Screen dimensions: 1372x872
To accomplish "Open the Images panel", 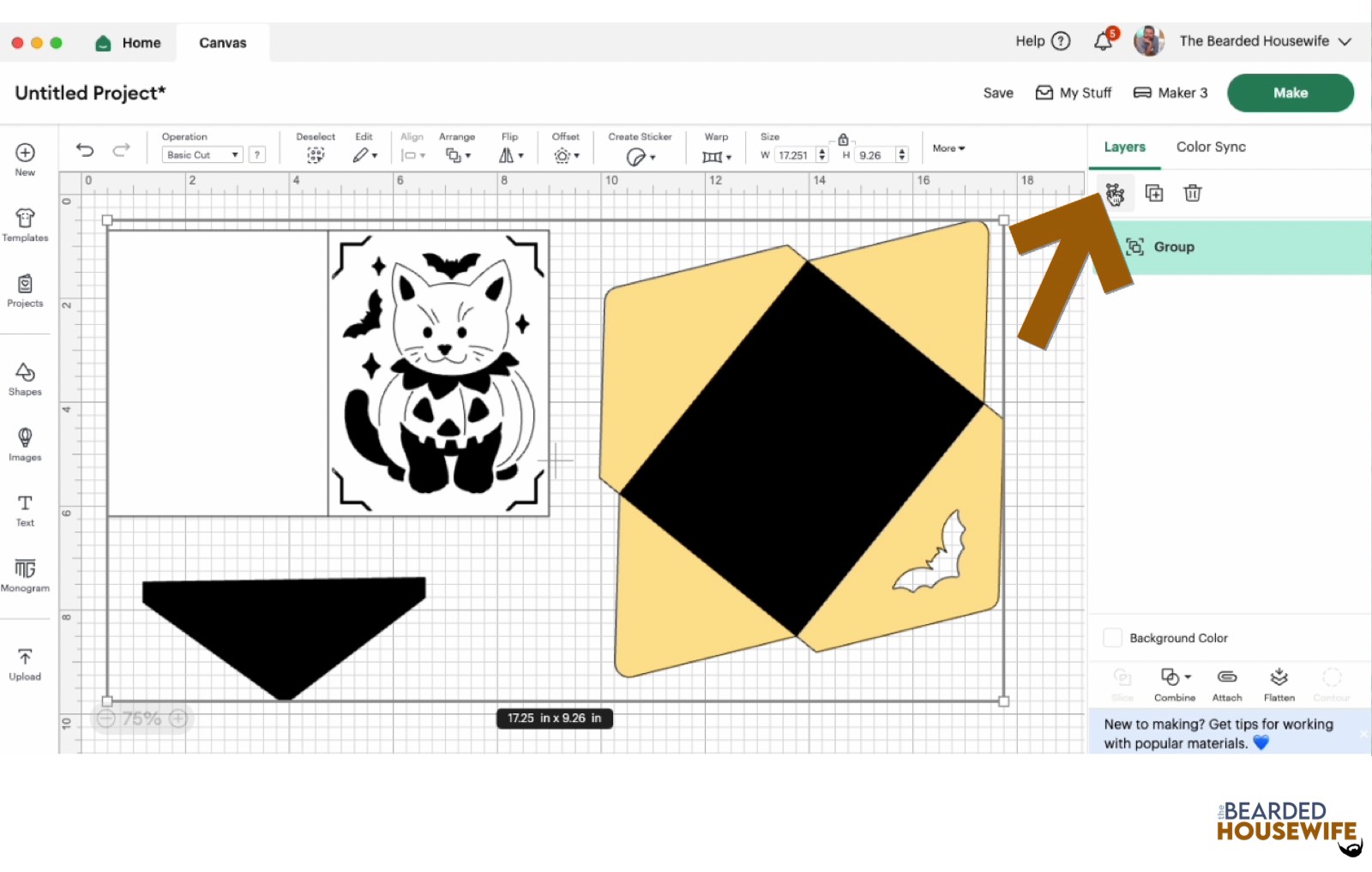I will [x=25, y=443].
